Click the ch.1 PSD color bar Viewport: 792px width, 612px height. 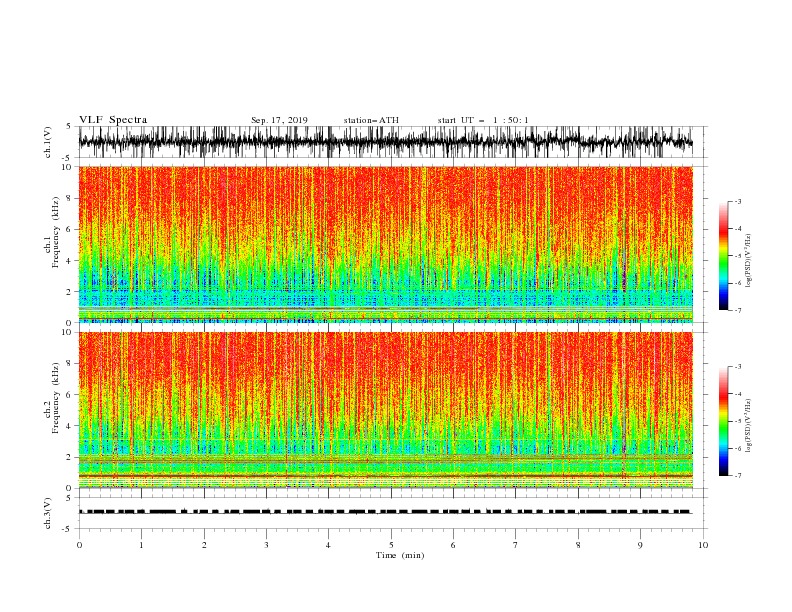(723, 255)
